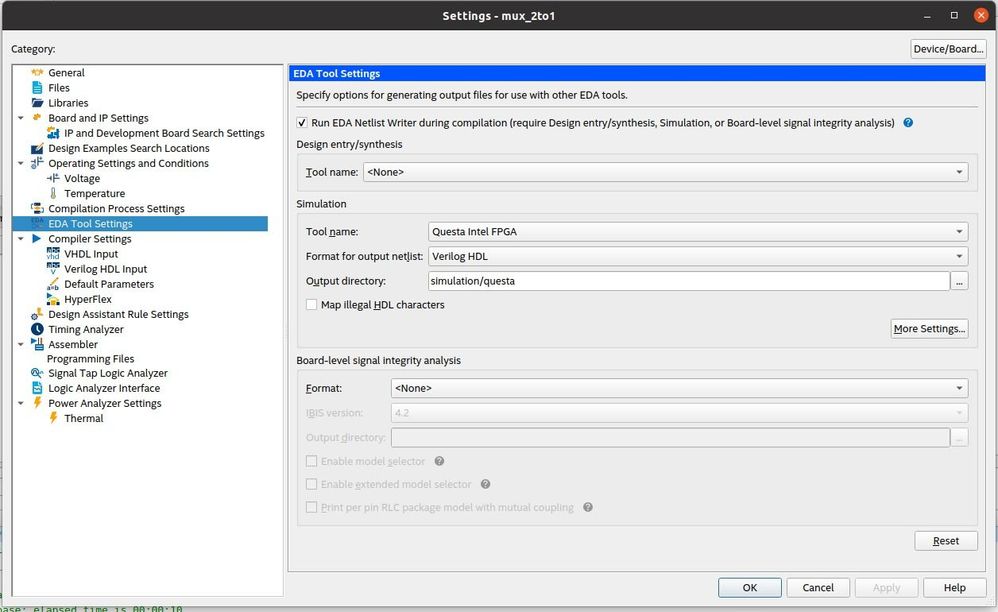Select Compilation Process Settings category
Image resolution: width=998 pixels, height=612 pixels.
pos(116,209)
